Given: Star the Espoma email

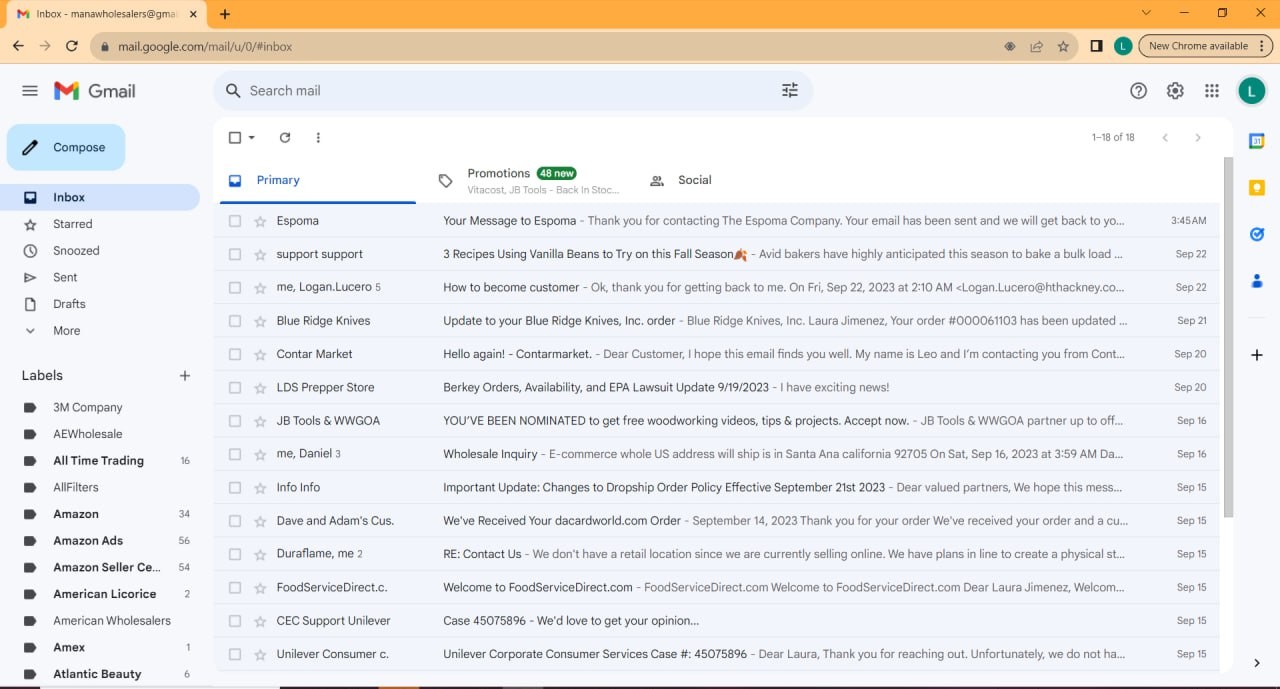Looking at the screenshot, I should click(x=260, y=221).
